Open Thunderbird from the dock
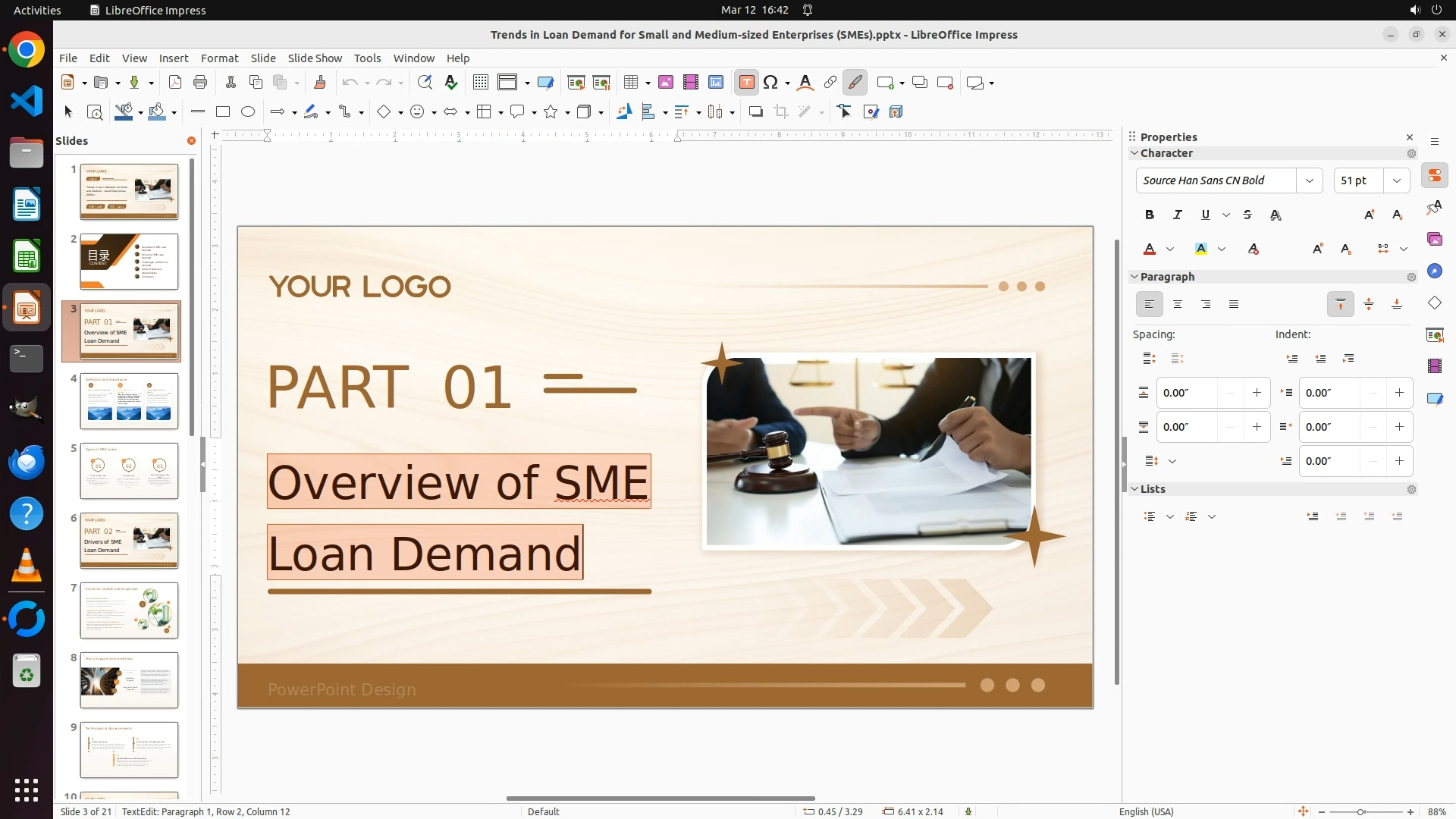Screen dimensions: 1456x819 27,462
